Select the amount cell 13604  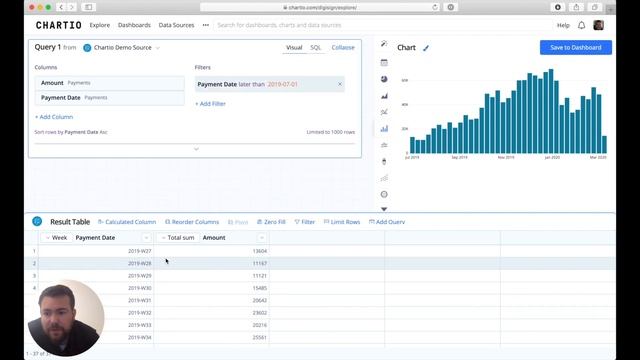click(211, 251)
